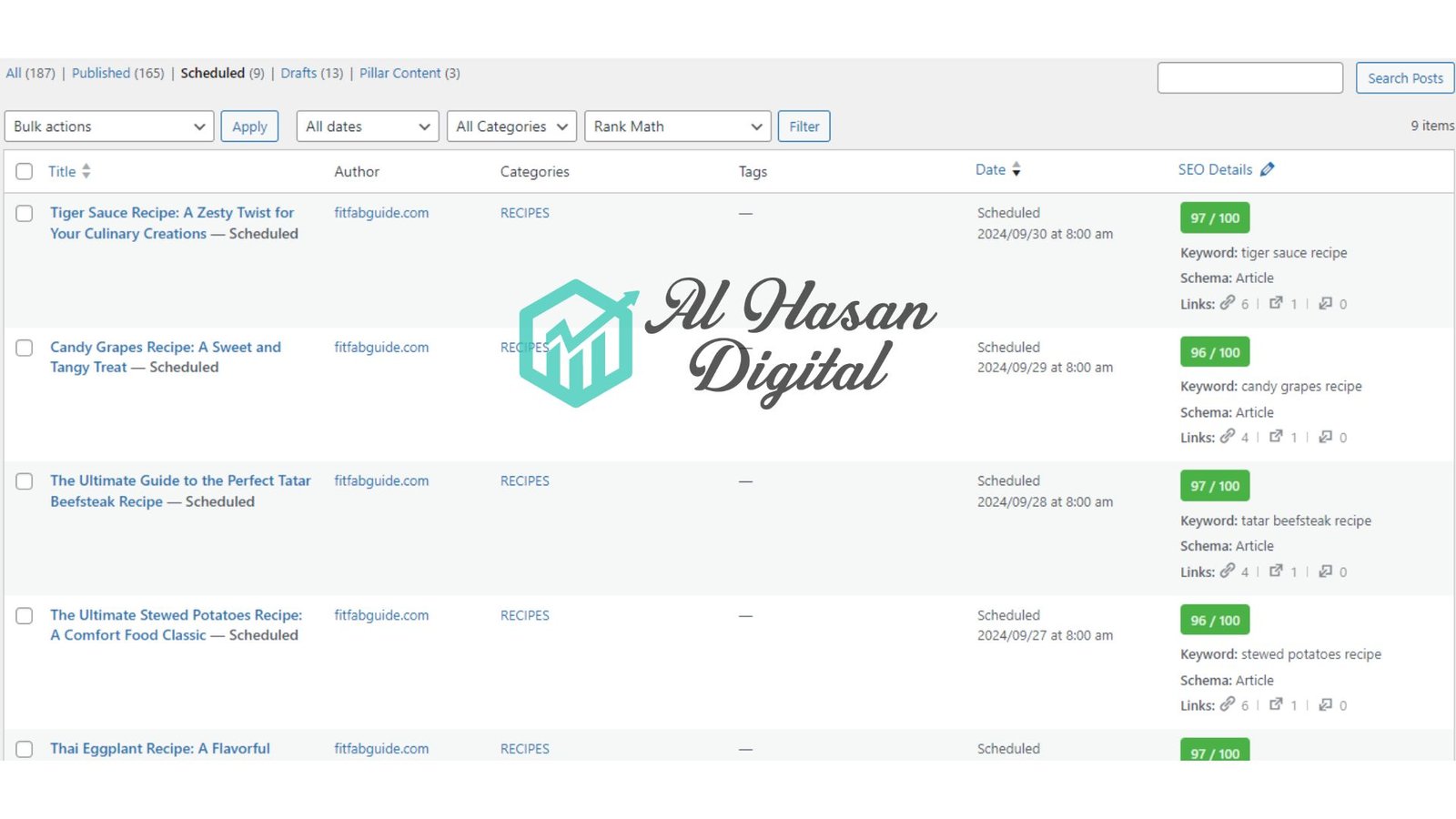The width and height of the screenshot is (1456, 819).
Task: Click the 97 / 100 score for tatar beefsteak
Action: click(1215, 486)
